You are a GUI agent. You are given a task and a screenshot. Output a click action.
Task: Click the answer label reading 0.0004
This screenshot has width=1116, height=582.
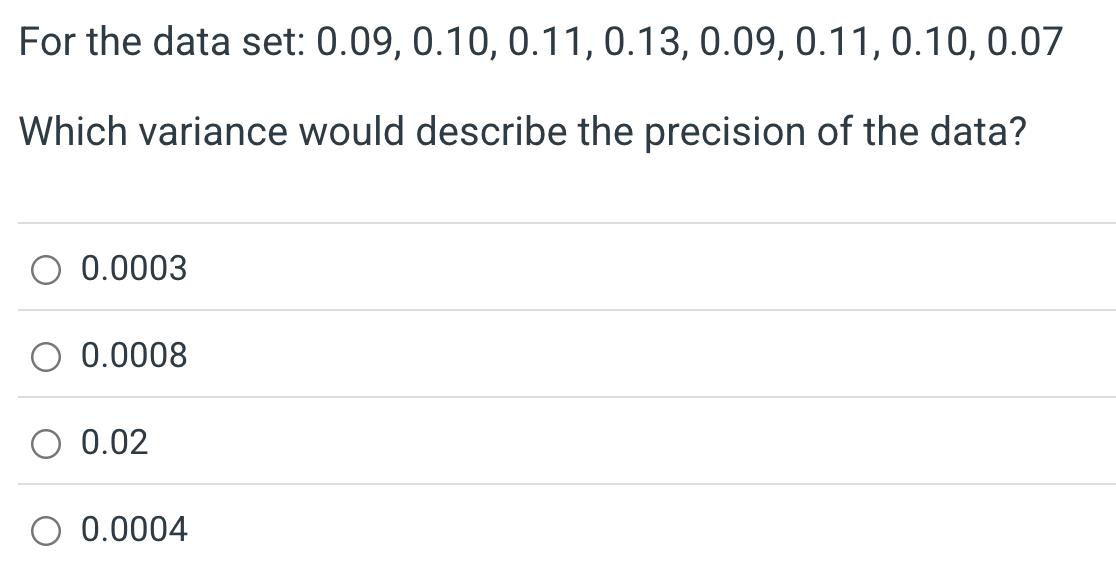pos(133,529)
